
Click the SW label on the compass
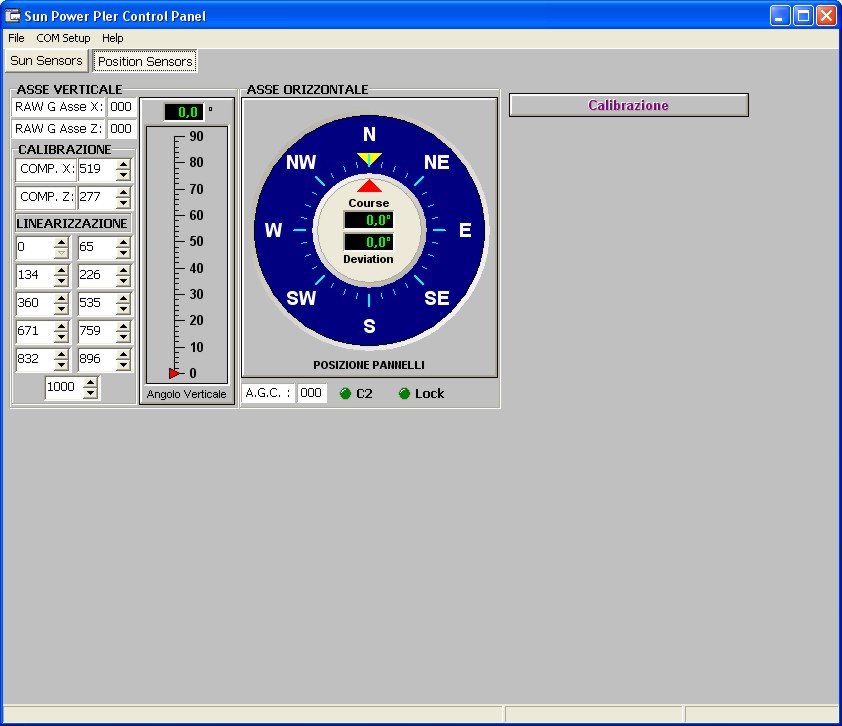tap(301, 298)
